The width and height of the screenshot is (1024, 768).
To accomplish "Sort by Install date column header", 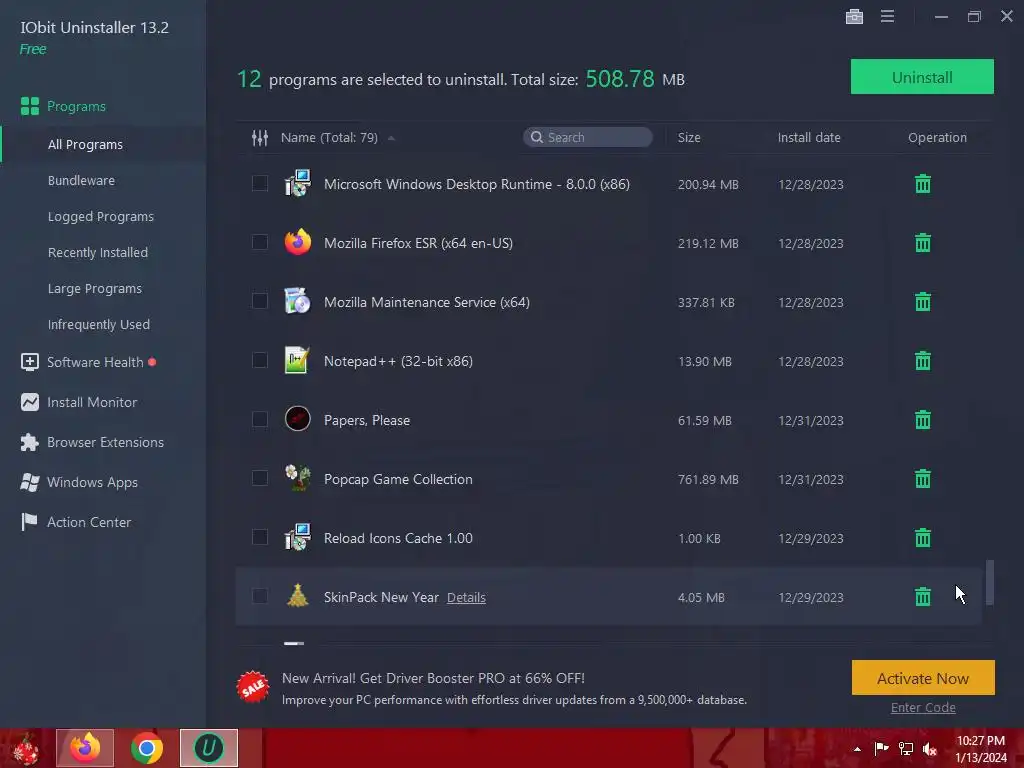I will 808,138.
